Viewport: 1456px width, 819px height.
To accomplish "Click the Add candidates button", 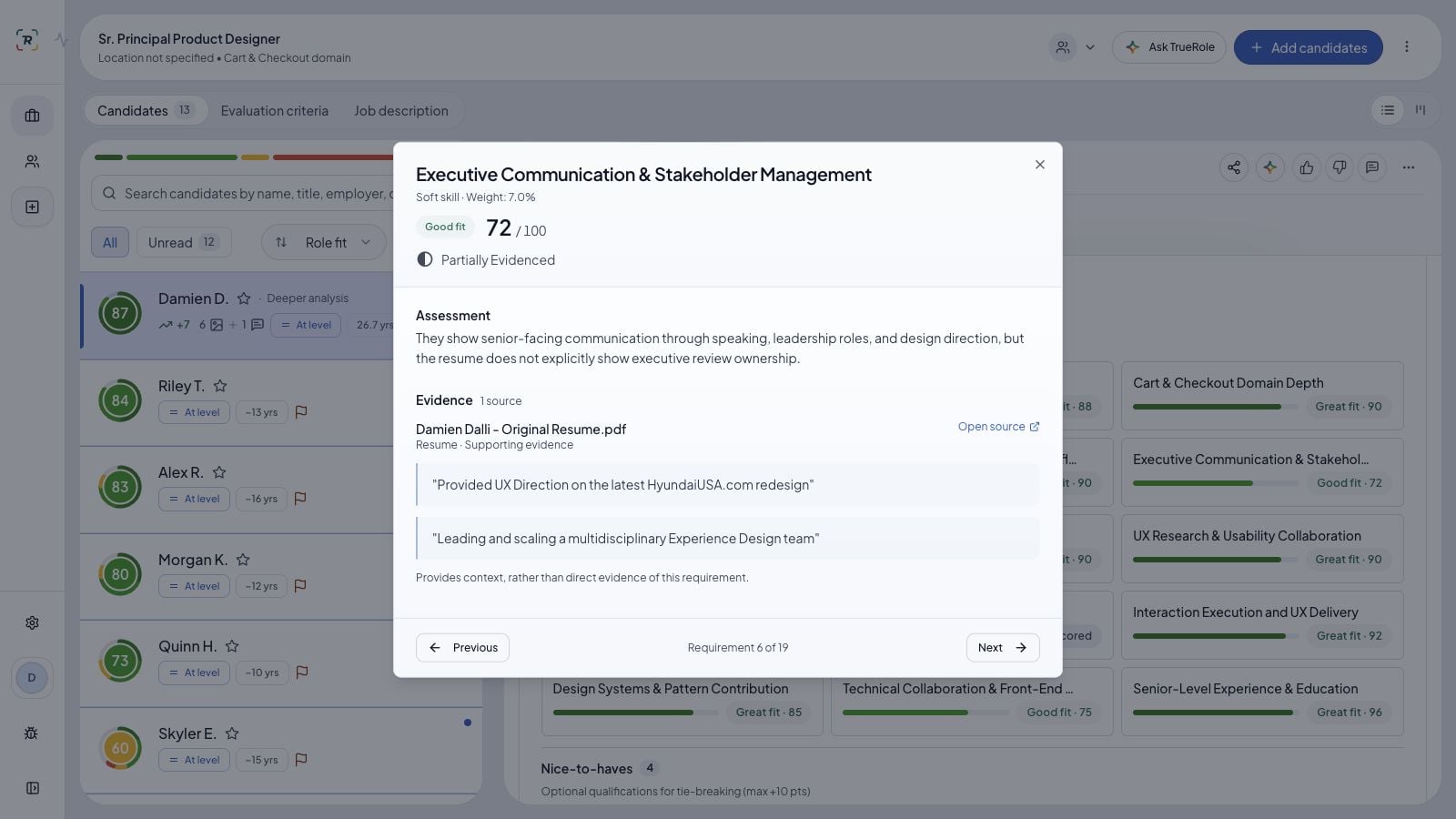I will click(x=1308, y=47).
